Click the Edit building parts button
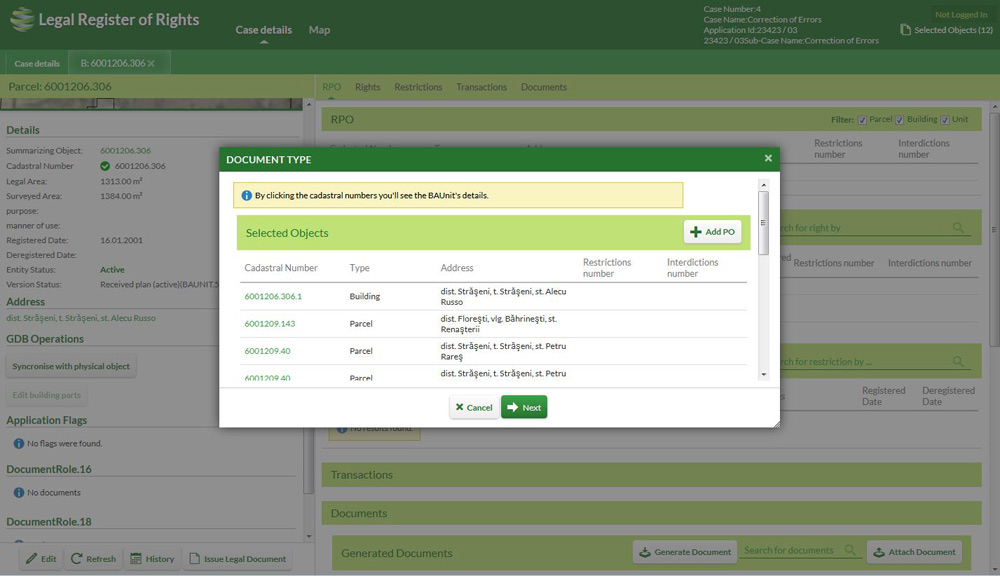Image resolution: width=1000 pixels, height=576 pixels. point(47,395)
